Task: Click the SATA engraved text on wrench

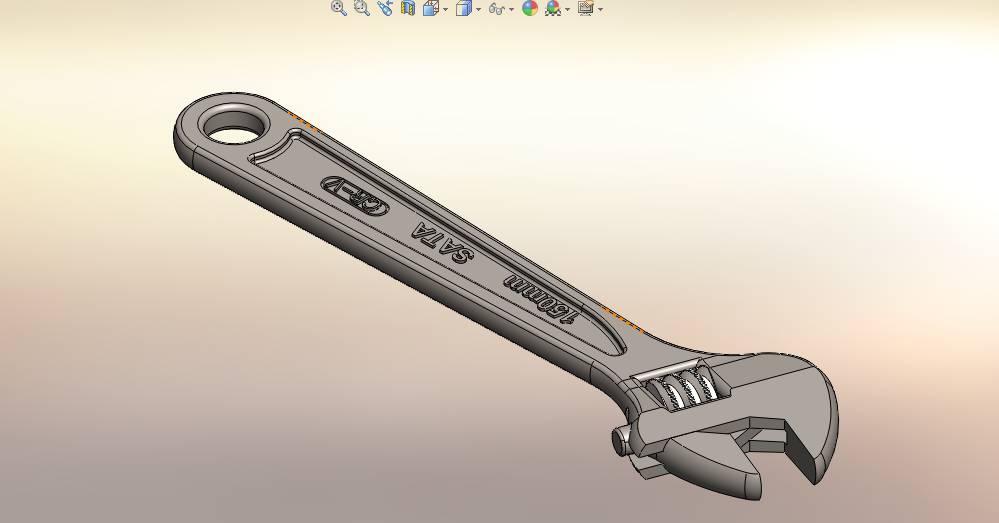Action: tap(443, 244)
